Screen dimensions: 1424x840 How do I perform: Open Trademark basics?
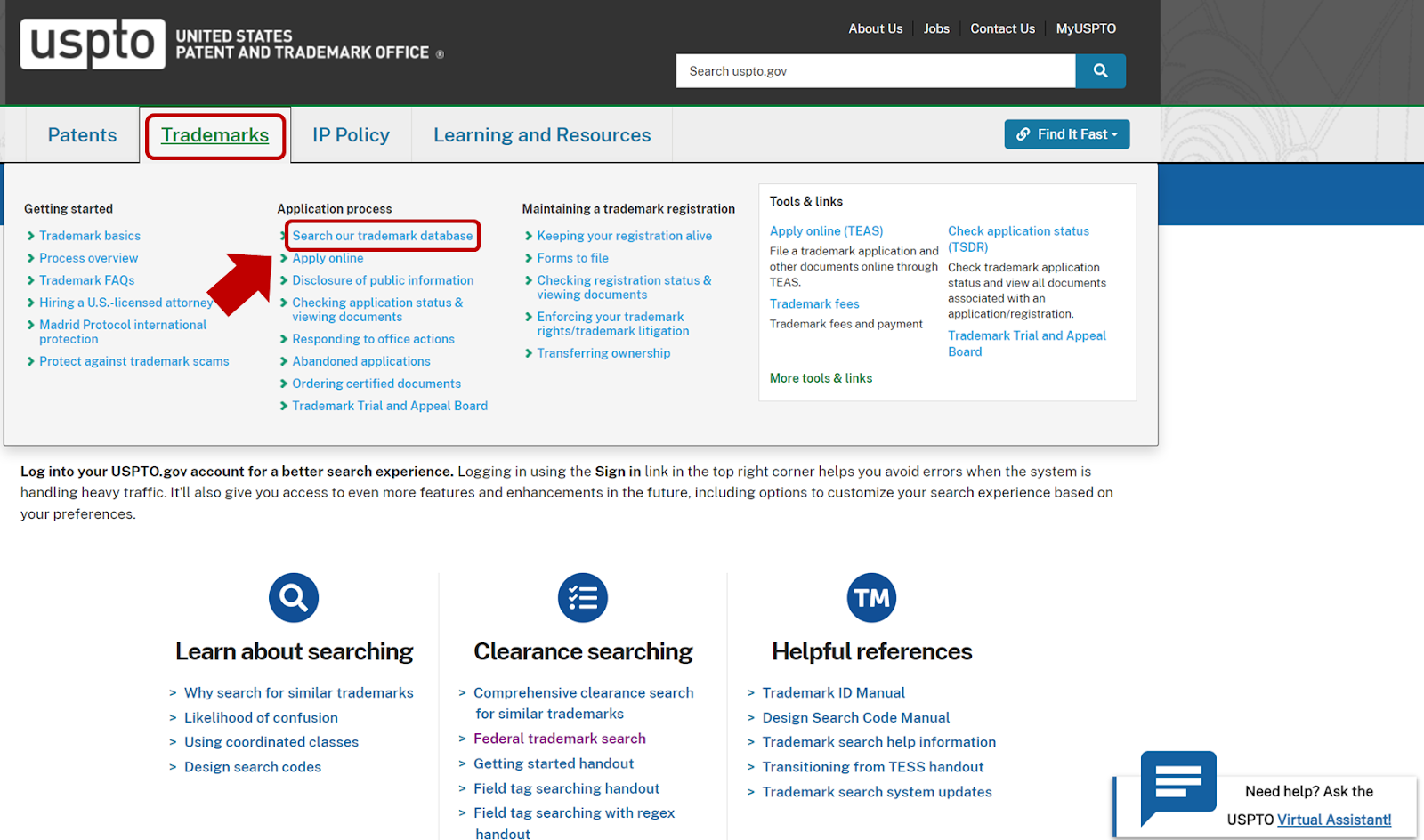tap(90, 236)
